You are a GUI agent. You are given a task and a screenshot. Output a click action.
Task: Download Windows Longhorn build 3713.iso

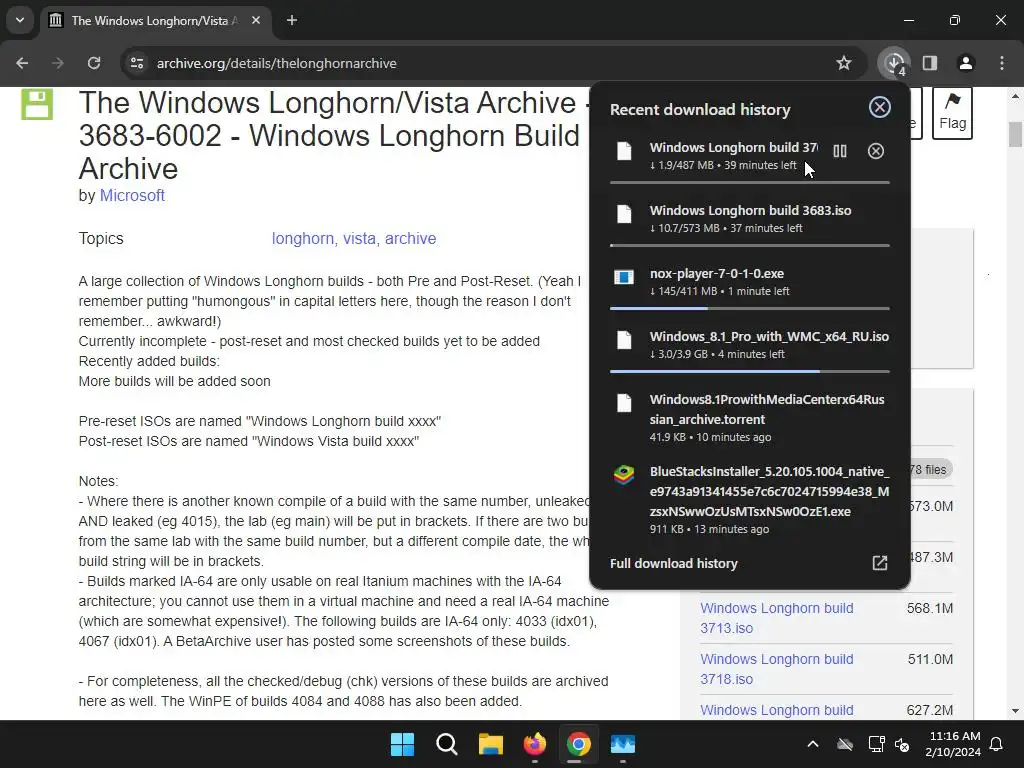(776, 618)
